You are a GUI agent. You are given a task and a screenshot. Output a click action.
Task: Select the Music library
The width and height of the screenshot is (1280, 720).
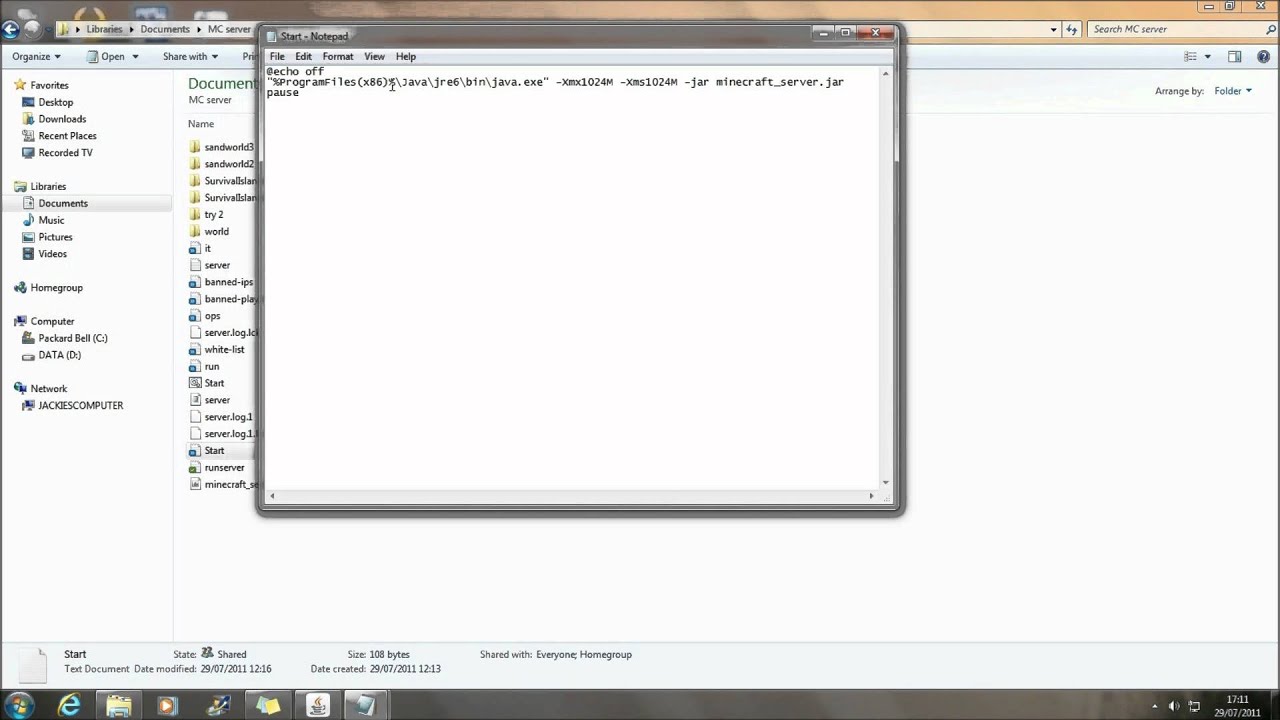click(50, 220)
